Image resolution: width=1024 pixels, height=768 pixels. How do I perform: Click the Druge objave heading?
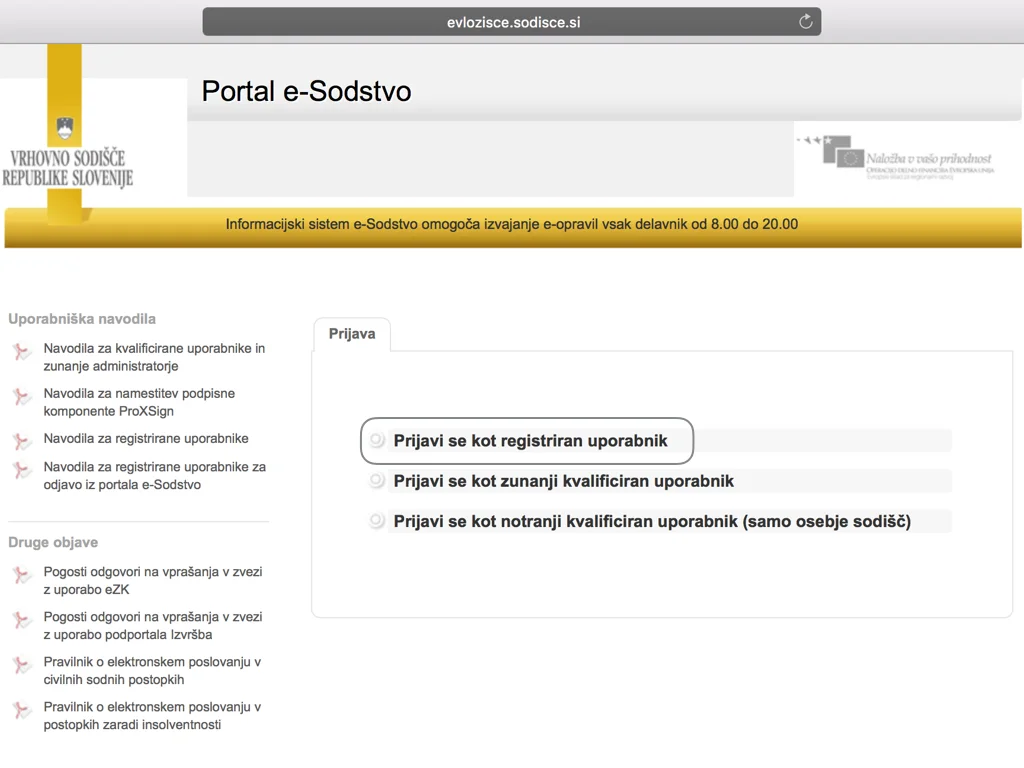(53, 542)
